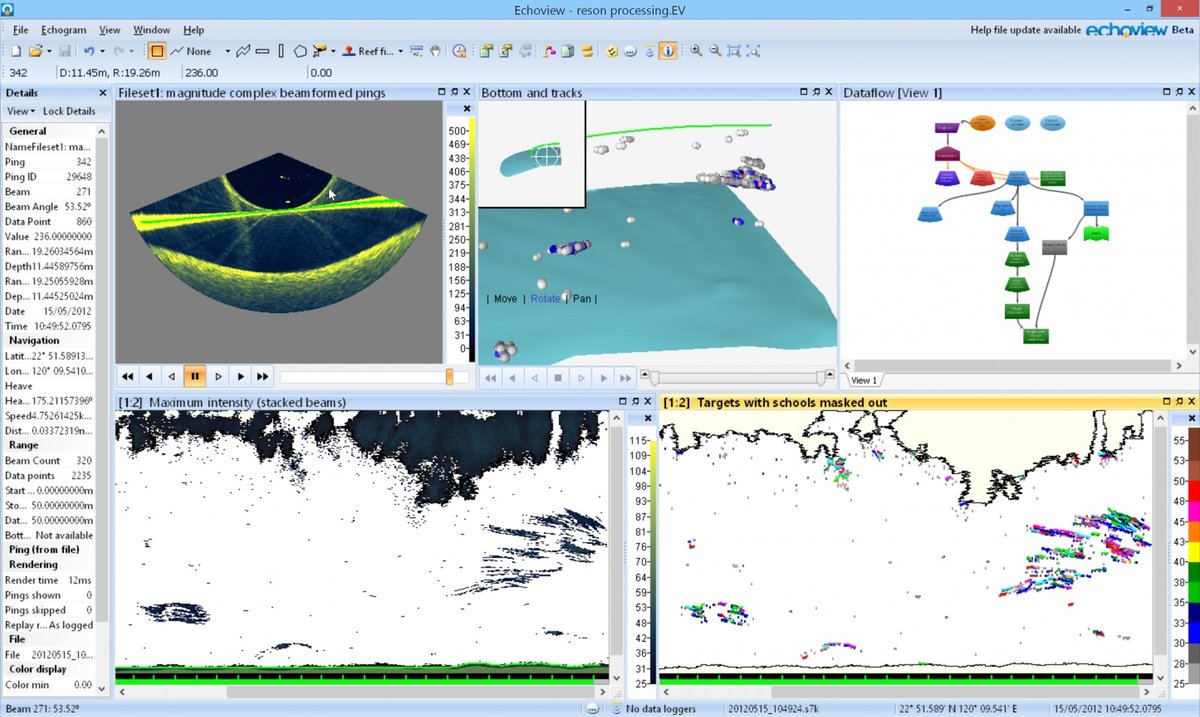Select the rectangle selection tool
This screenshot has height=717, width=1200.
click(x=156, y=51)
